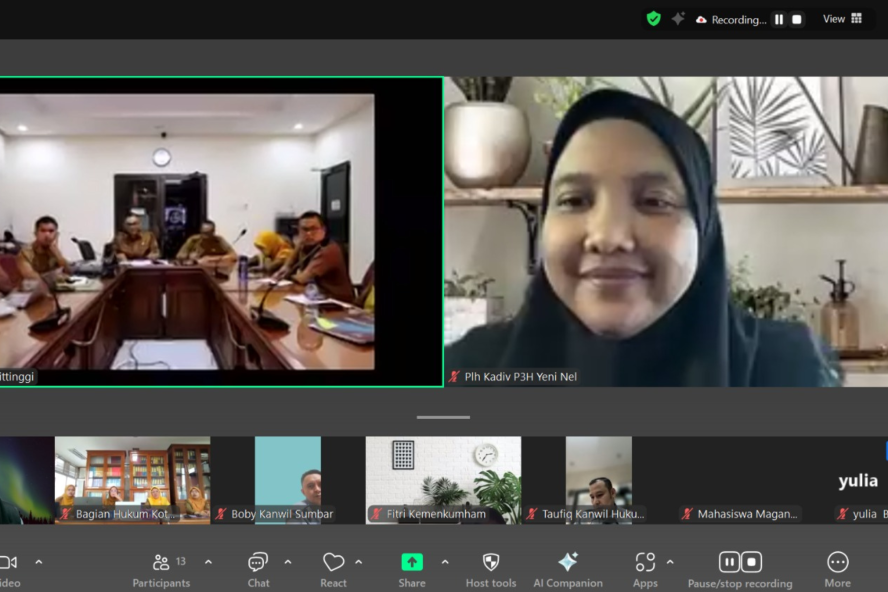The height and width of the screenshot is (592, 888).
Task: Pause the recording from the top bar
Action: point(779,19)
